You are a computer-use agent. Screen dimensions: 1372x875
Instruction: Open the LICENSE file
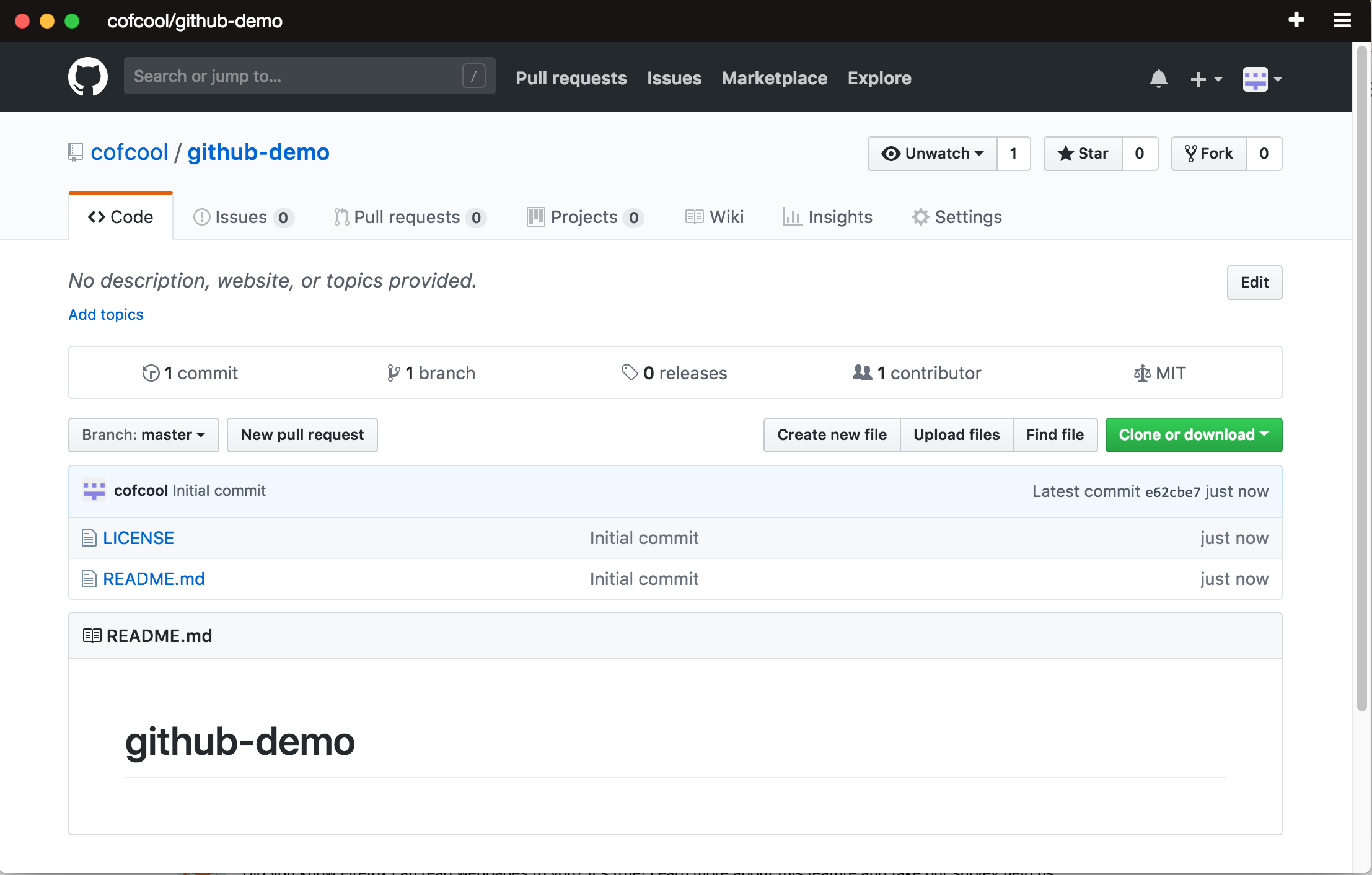point(138,538)
